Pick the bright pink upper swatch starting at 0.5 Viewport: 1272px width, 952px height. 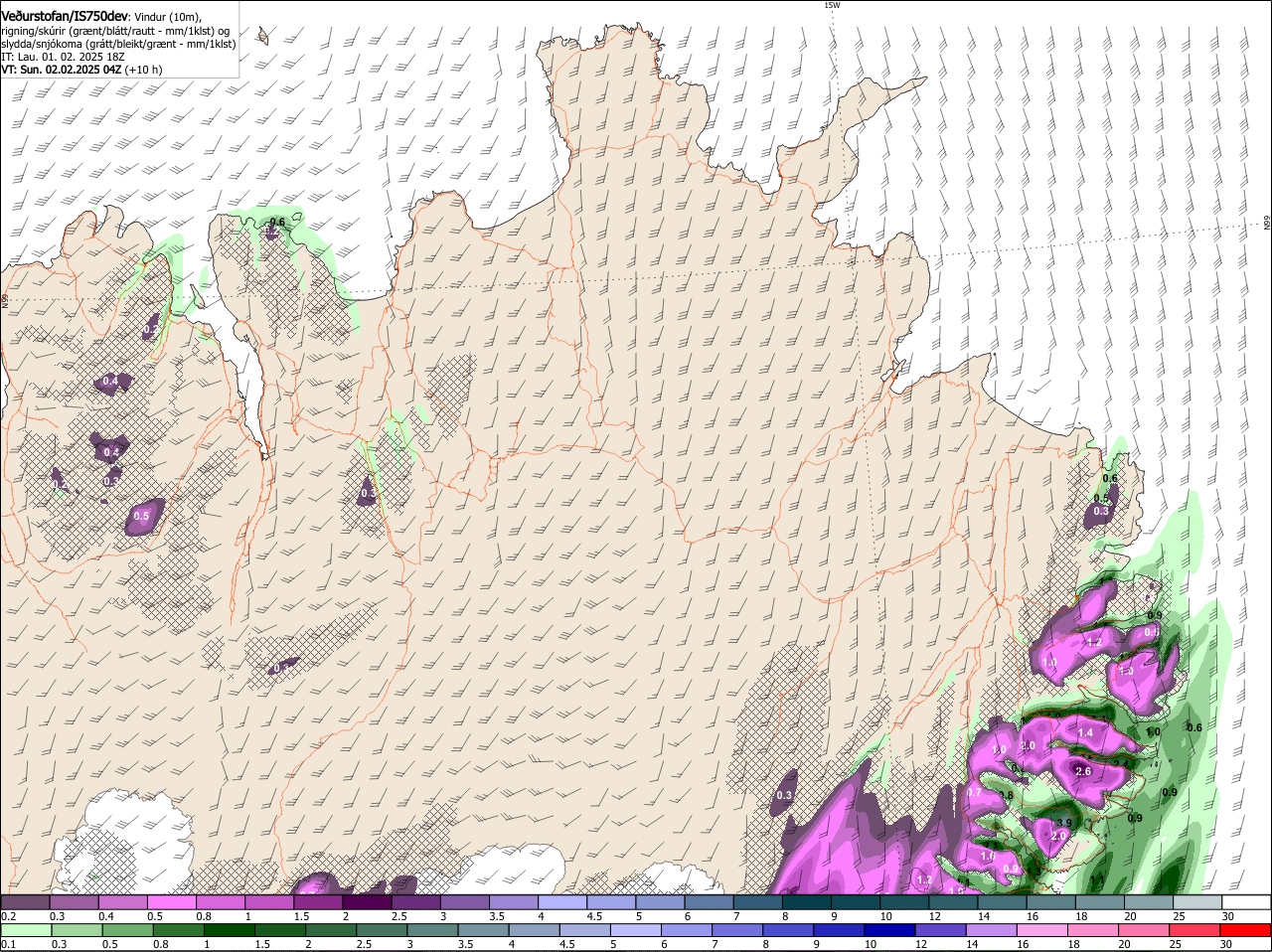(x=173, y=901)
